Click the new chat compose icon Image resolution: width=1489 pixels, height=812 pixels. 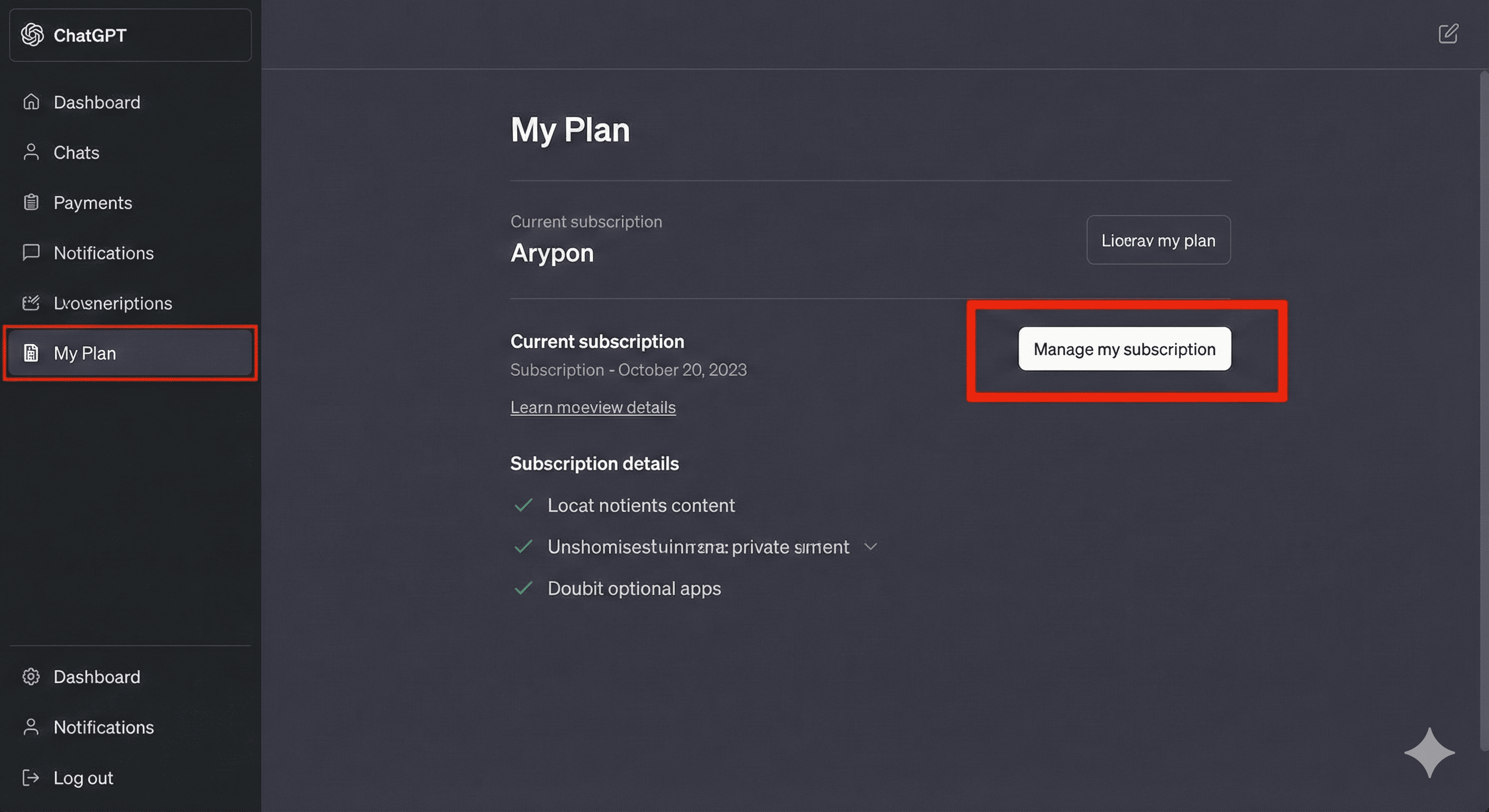pyautogui.click(x=1448, y=33)
